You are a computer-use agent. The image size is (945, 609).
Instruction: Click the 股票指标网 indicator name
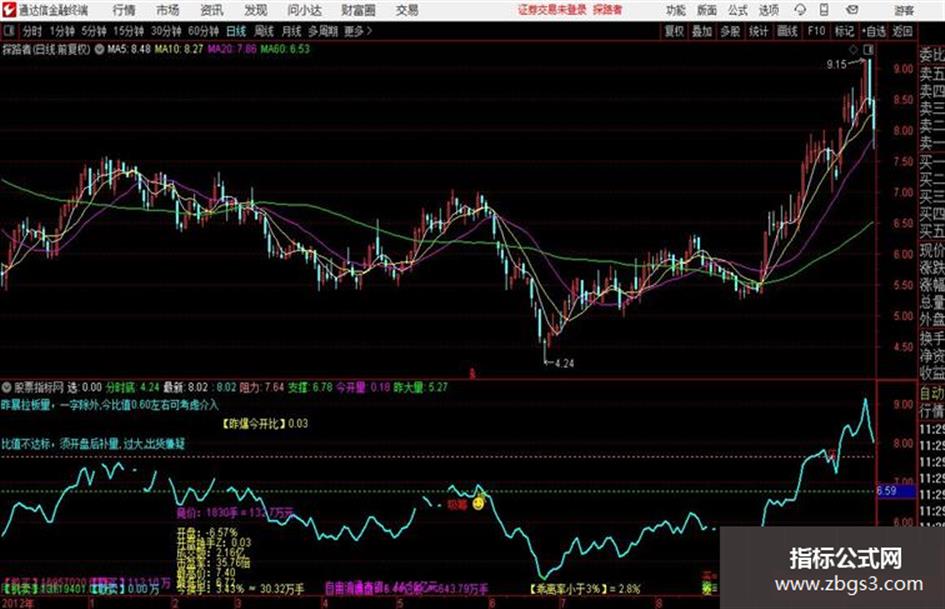pyautogui.click(x=39, y=387)
